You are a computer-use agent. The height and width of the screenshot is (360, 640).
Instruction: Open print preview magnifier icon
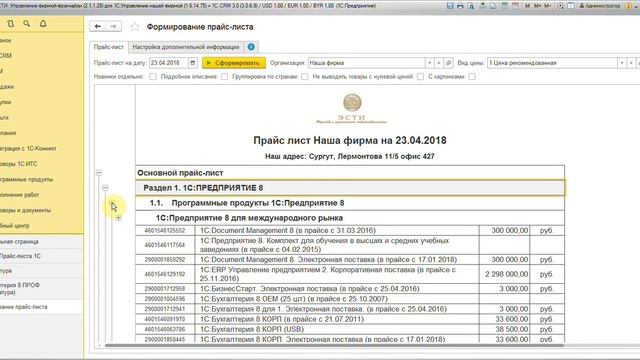[471, 6]
